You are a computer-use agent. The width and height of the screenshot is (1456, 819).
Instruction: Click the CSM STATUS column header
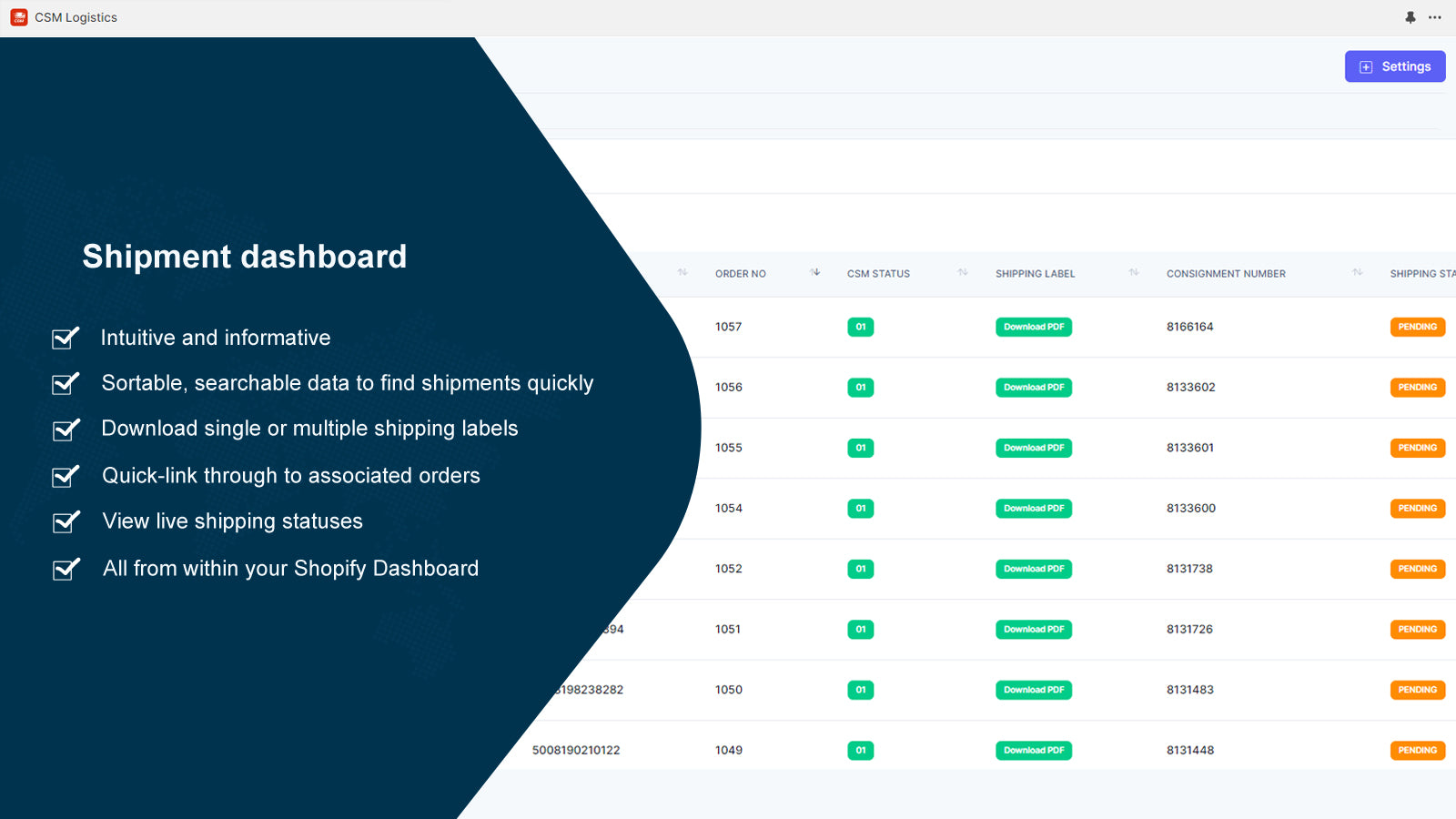tap(878, 274)
